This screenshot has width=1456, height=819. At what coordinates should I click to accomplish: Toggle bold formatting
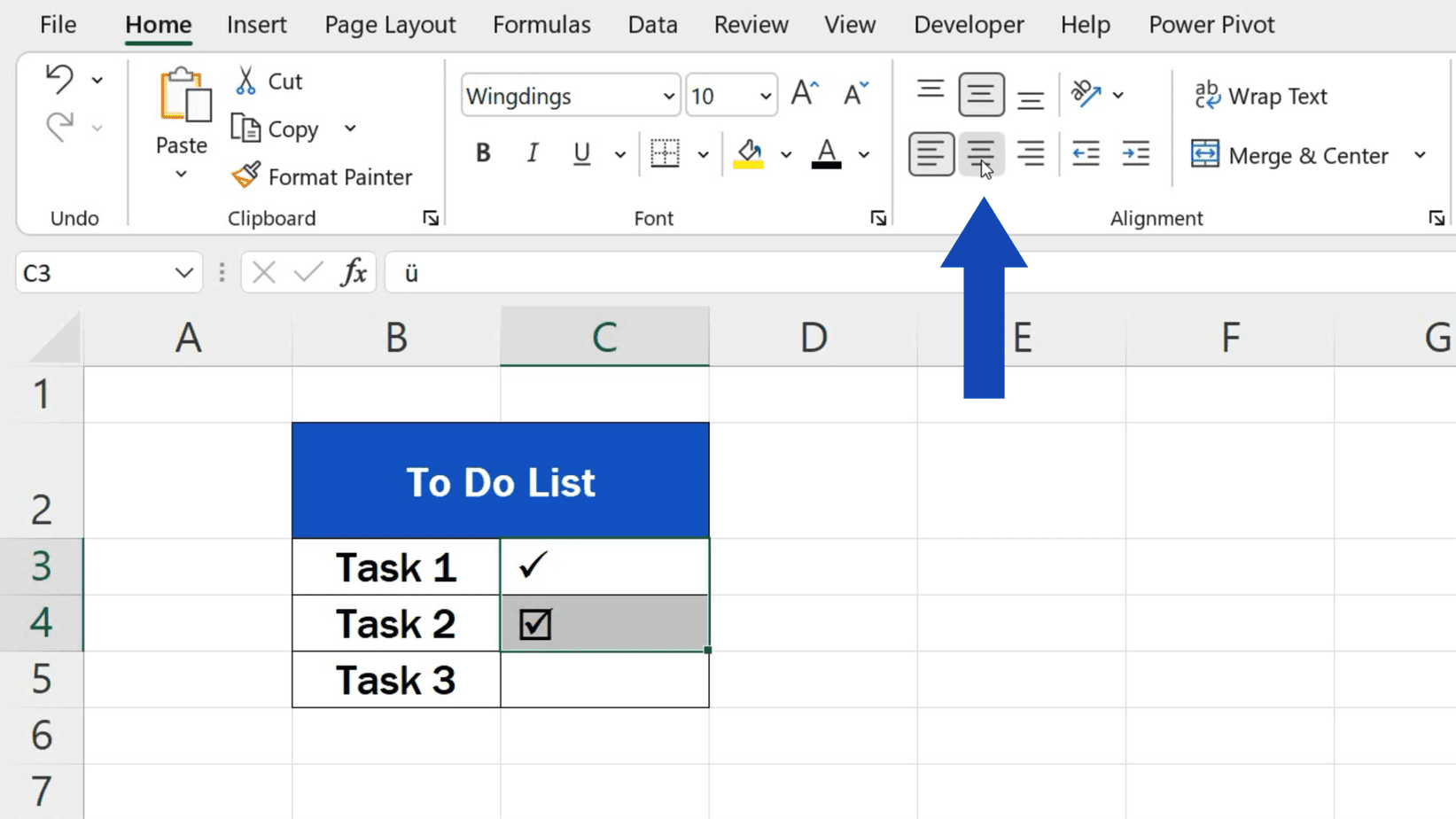pos(482,152)
